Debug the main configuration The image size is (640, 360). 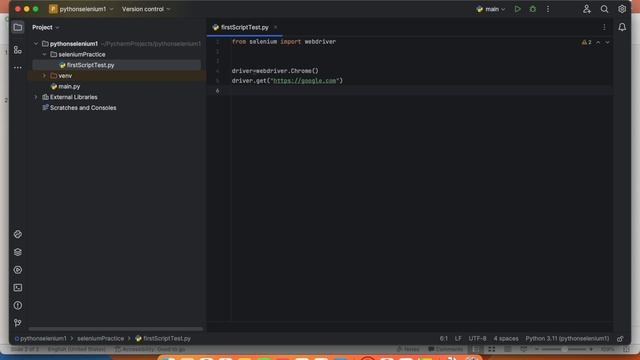[533, 9]
